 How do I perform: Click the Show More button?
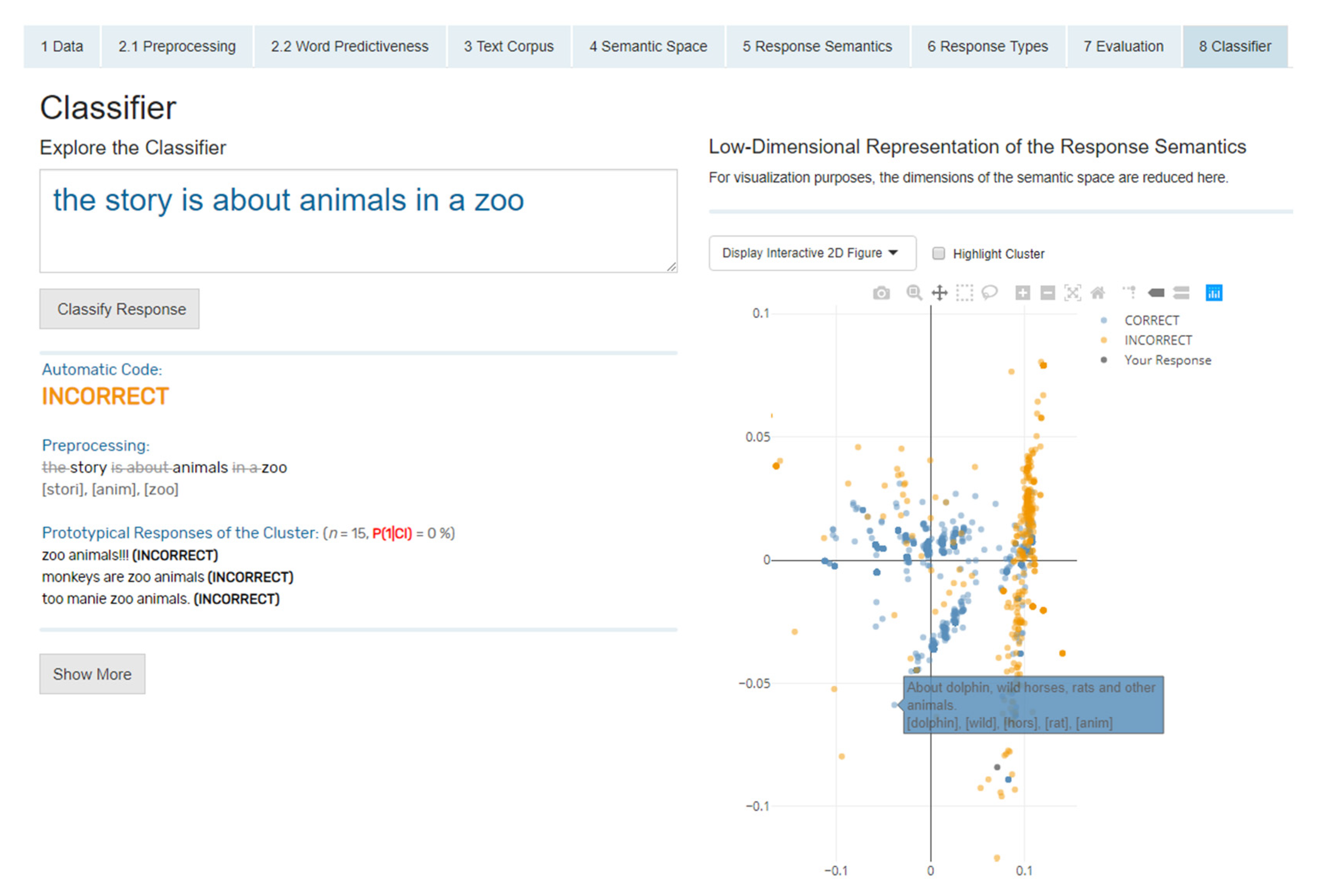click(92, 674)
